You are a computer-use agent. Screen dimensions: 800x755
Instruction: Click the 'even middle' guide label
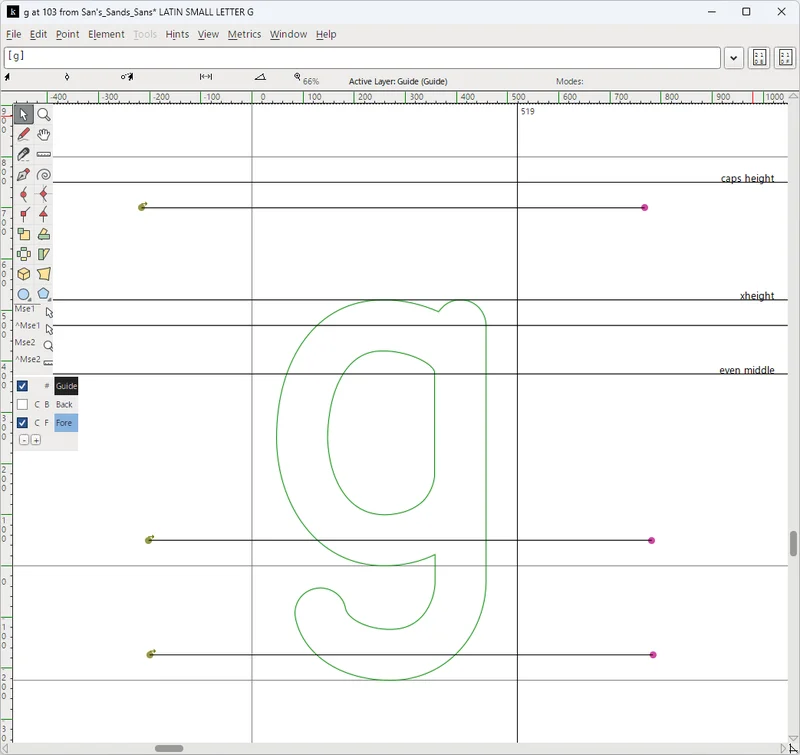[x=746, y=370]
